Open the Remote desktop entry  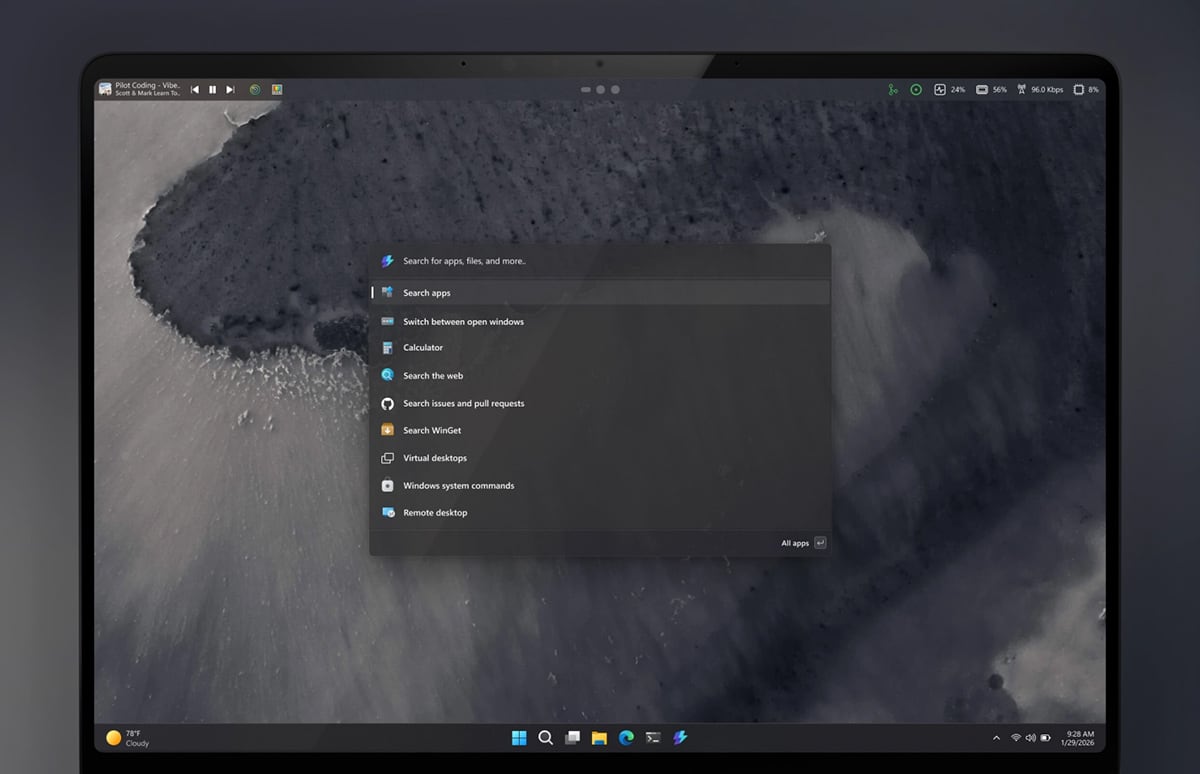pyautogui.click(x=600, y=512)
